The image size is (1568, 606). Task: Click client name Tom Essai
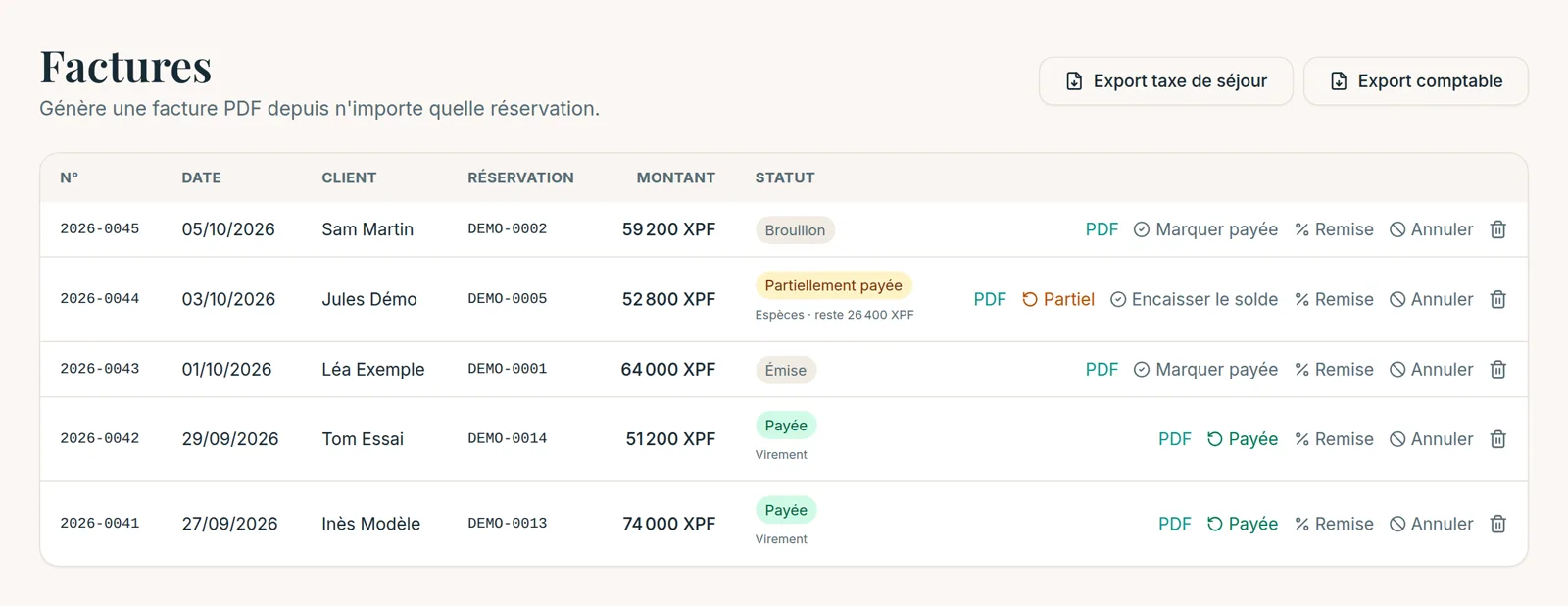[363, 439]
